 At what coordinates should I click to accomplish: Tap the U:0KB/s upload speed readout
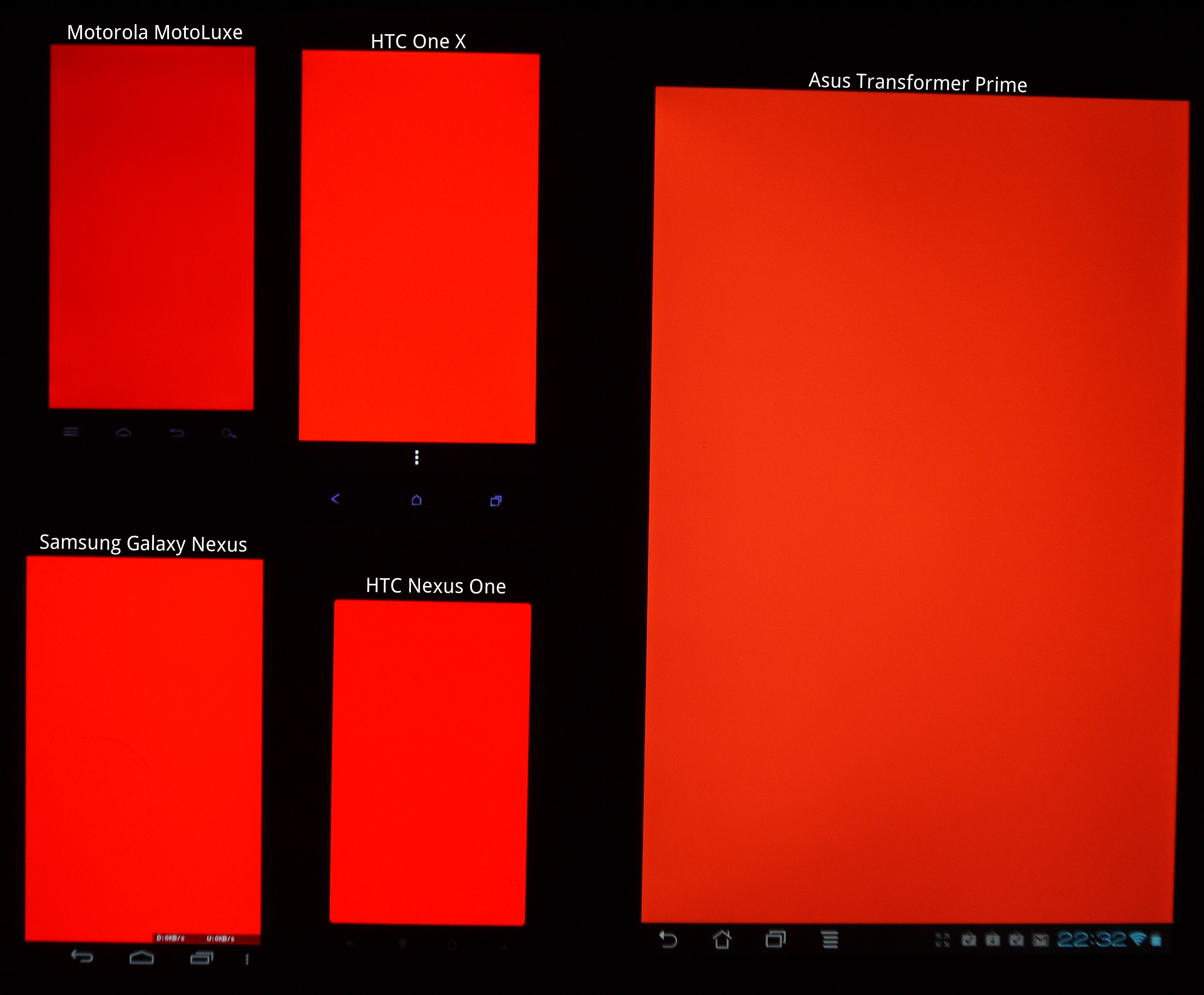(x=220, y=939)
